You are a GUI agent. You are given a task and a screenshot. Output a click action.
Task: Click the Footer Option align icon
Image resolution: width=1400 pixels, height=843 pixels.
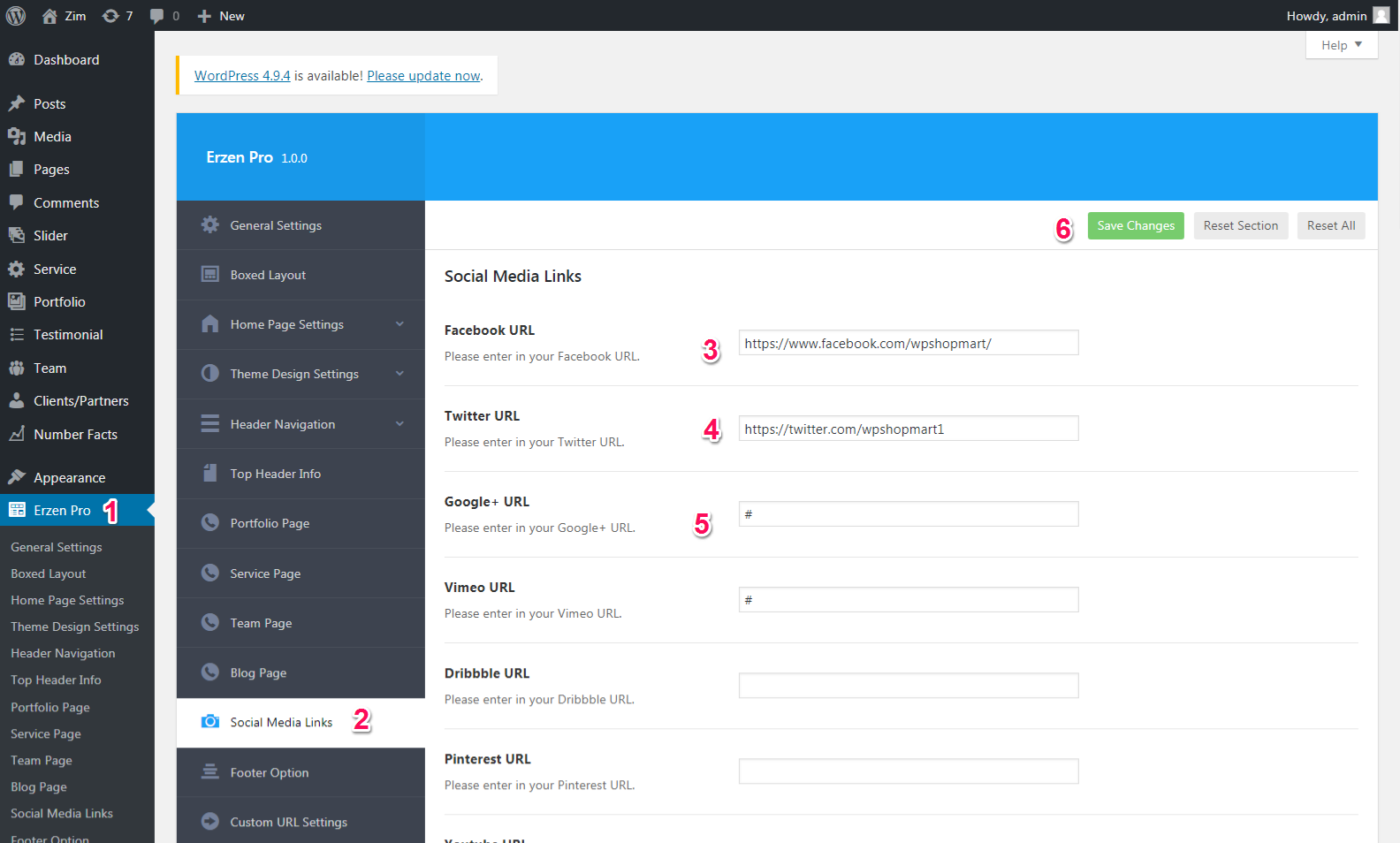(209, 771)
